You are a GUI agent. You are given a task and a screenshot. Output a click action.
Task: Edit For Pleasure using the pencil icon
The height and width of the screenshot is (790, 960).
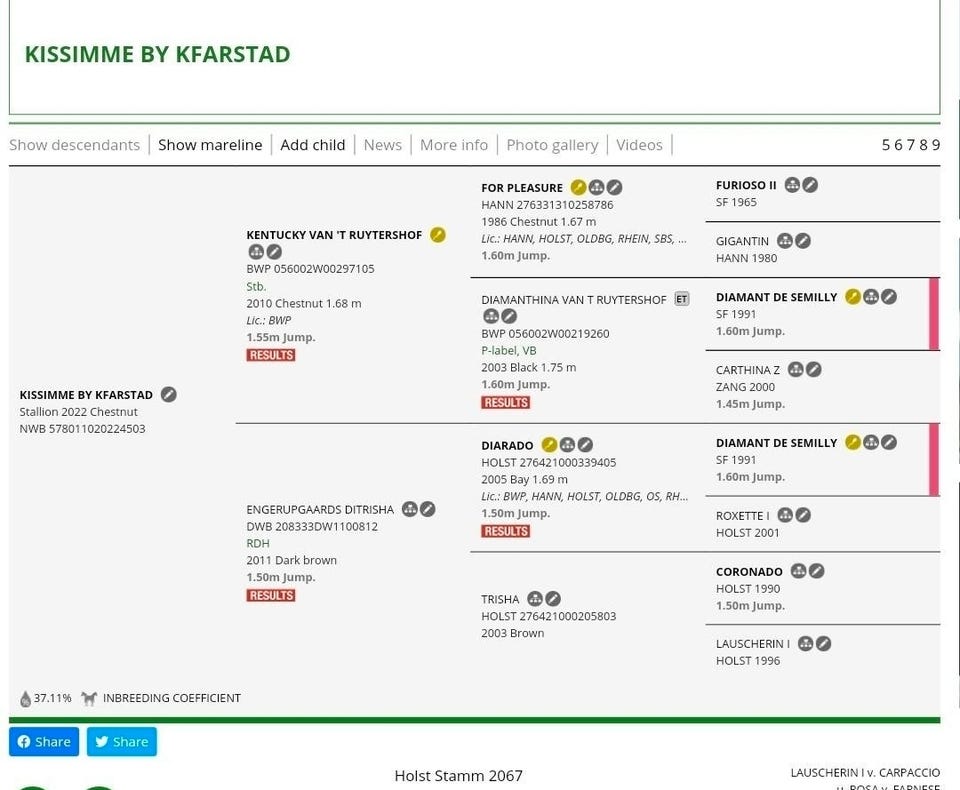(614, 187)
